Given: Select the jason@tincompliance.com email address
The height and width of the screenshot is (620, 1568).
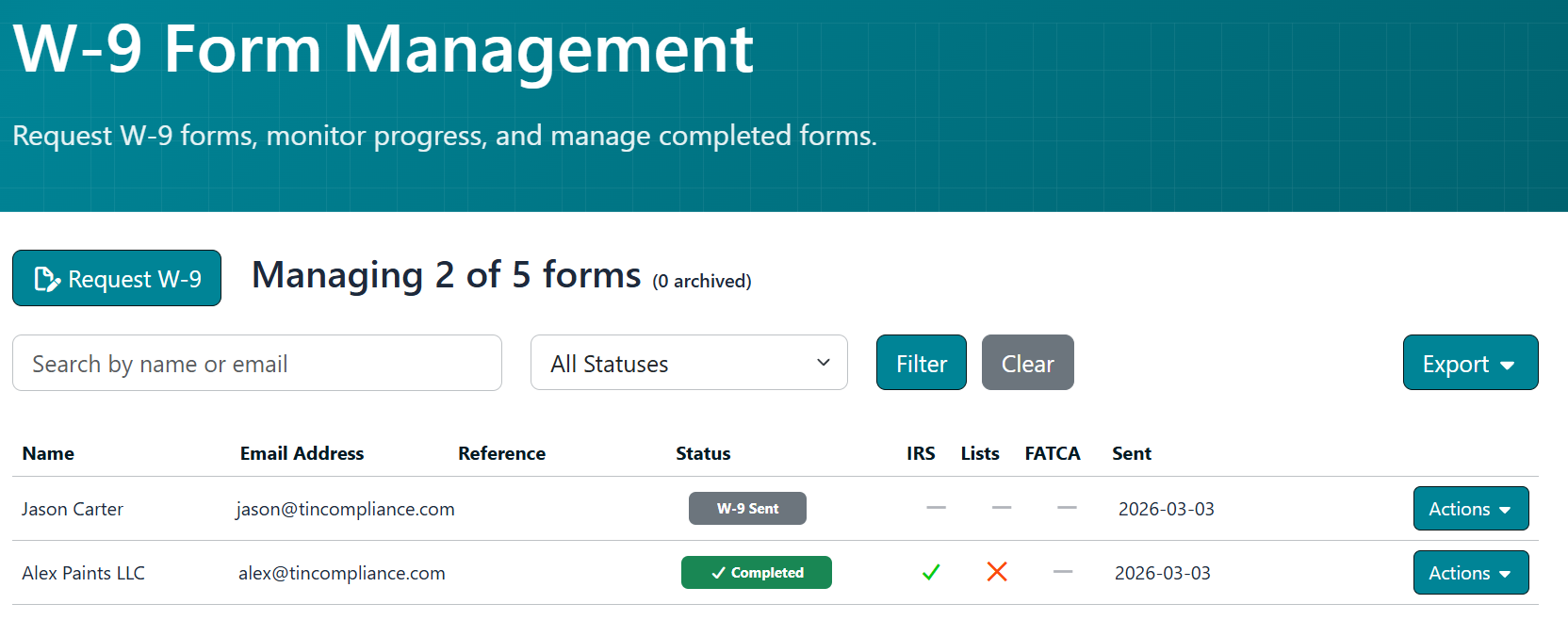Looking at the screenshot, I should [x=345, y=509].
